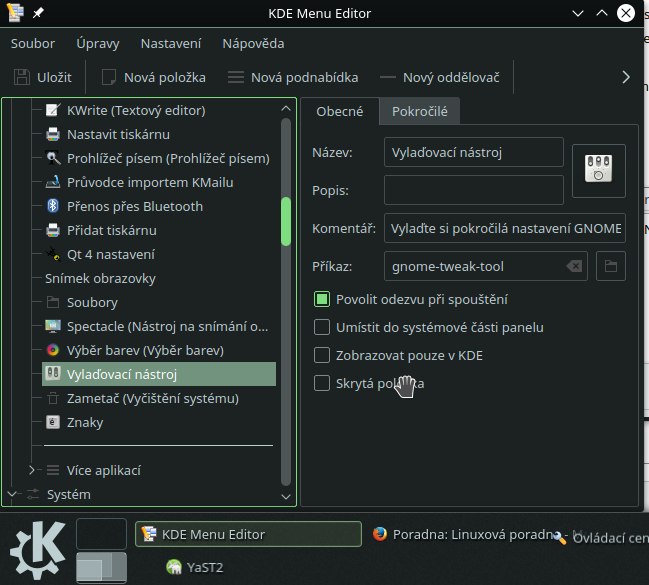
Task: Clear the Příkaz command field
Action: point(574,266)
